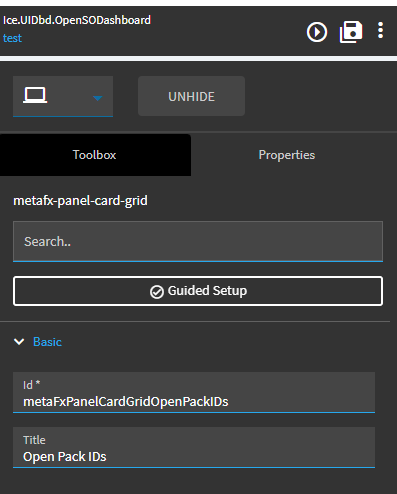The width and height of the screenshot is (397, 494).
Task: Click the Preview play icon
Action: [317, 32]
